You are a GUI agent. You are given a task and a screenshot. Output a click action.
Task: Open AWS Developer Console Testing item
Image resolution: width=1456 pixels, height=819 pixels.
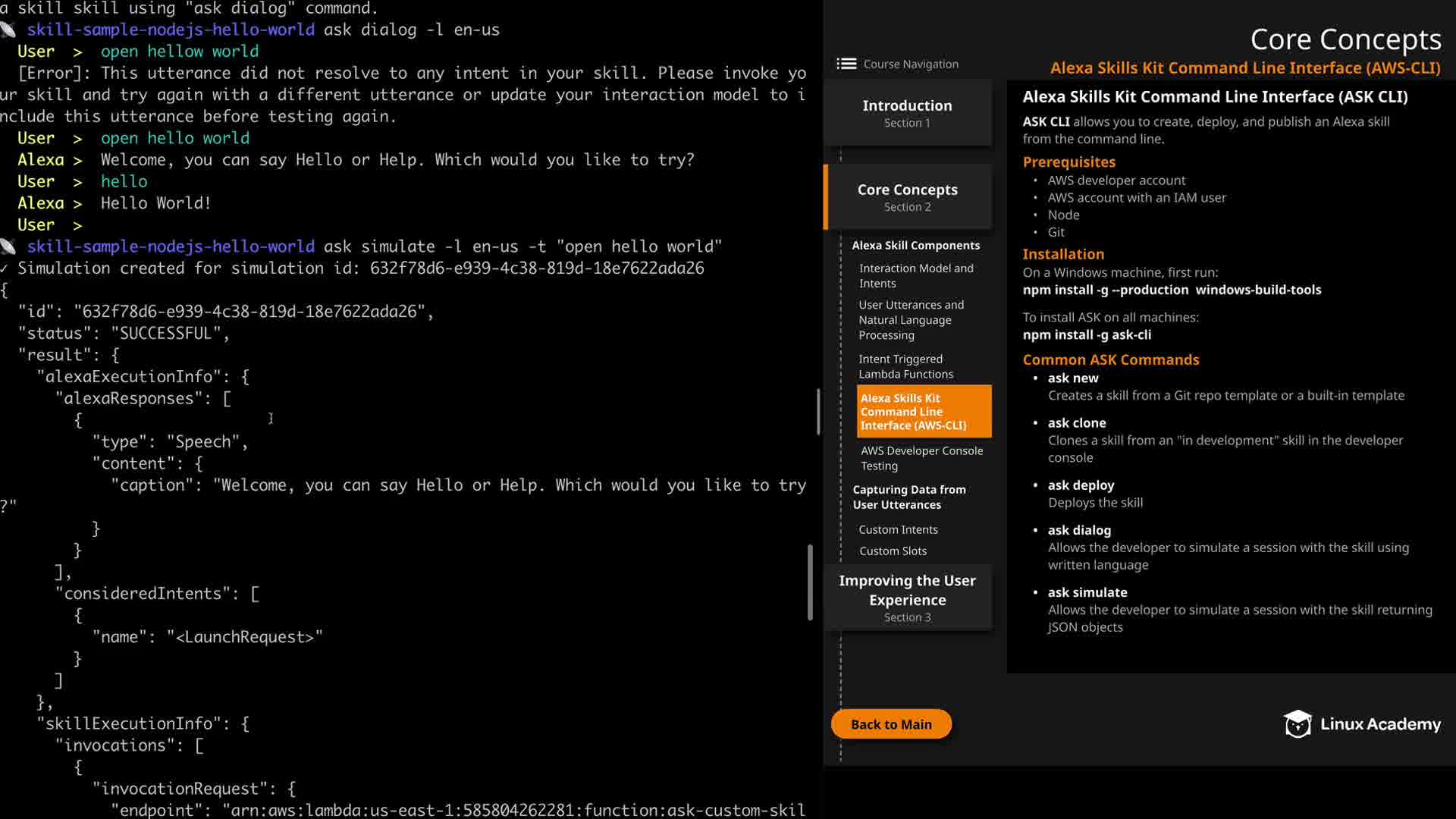921,458
